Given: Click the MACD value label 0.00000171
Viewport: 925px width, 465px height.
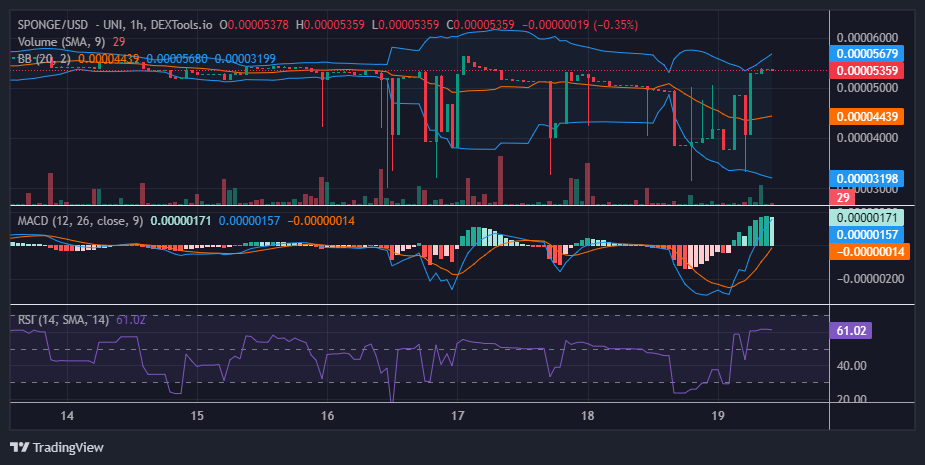Looking at the screenshot, I should pyautogui.click(x=867, y=217).
